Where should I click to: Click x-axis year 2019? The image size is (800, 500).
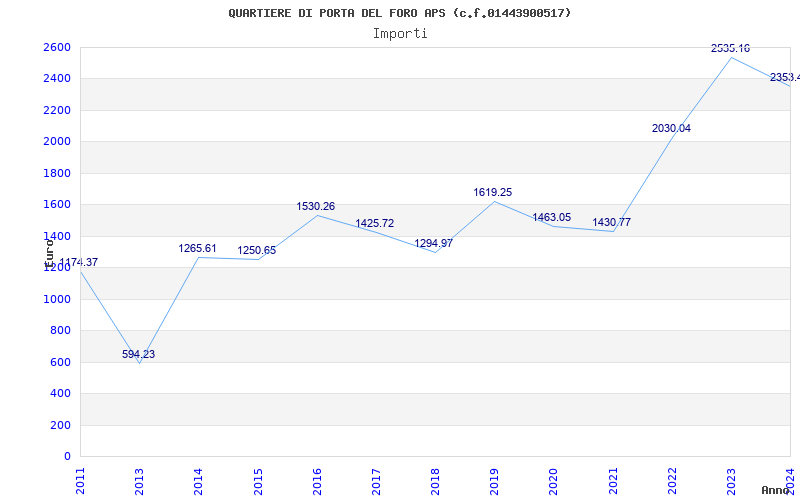pos(494,482)
